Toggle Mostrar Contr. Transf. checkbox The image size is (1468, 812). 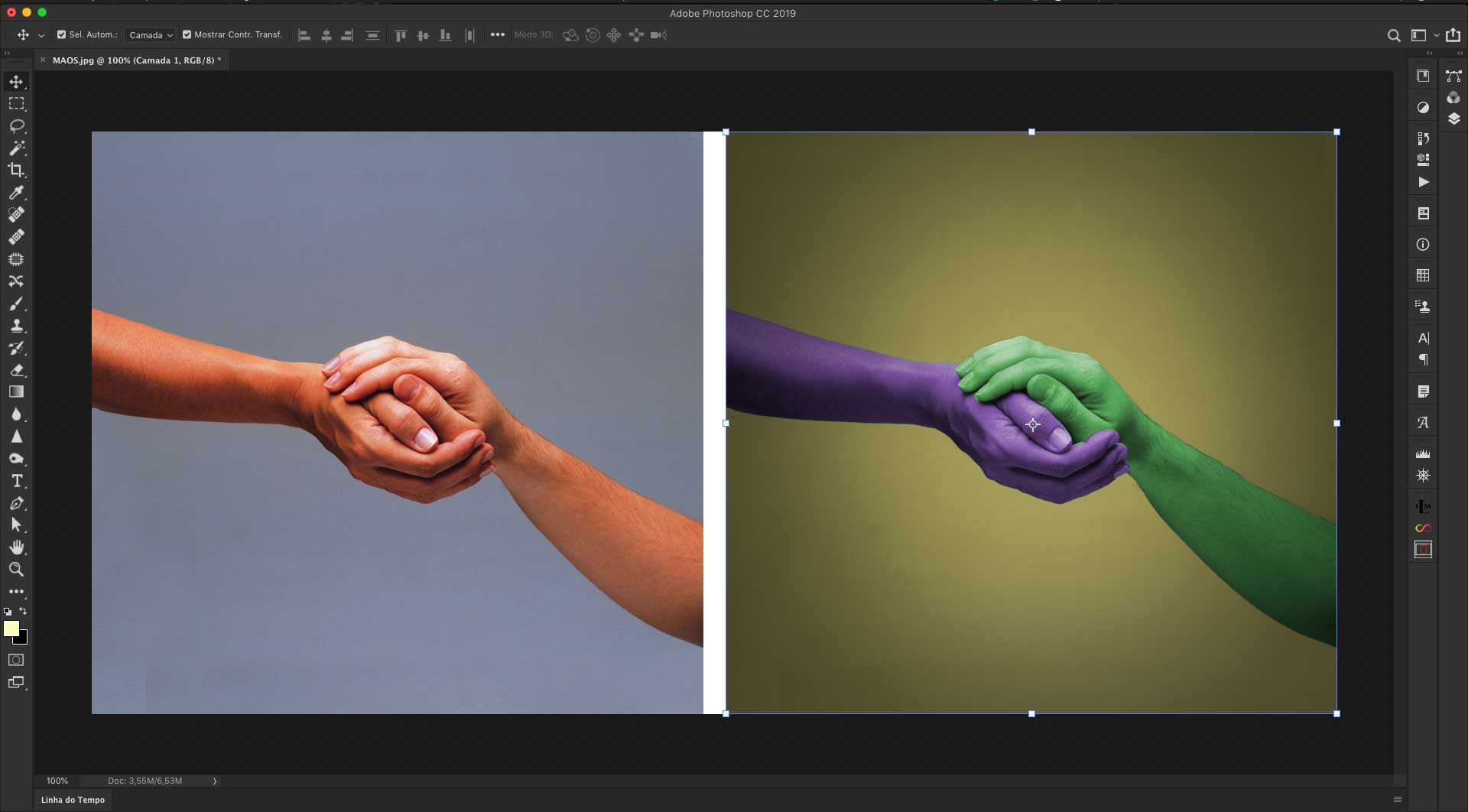point(187,34)
